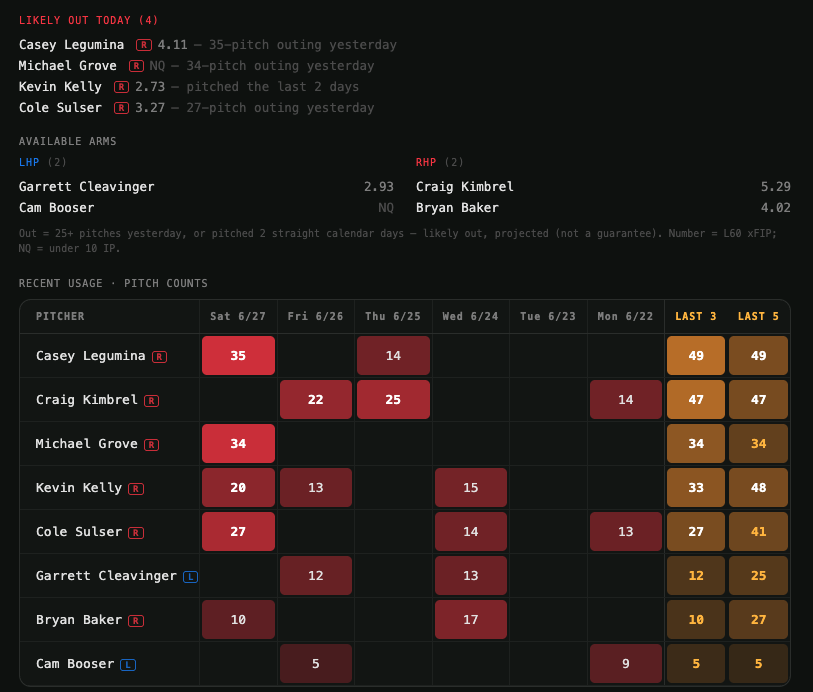The image size is (813, 692).
Task: Click the R handedness badge in Bryan Baker table row
Action: click(136, 621)
